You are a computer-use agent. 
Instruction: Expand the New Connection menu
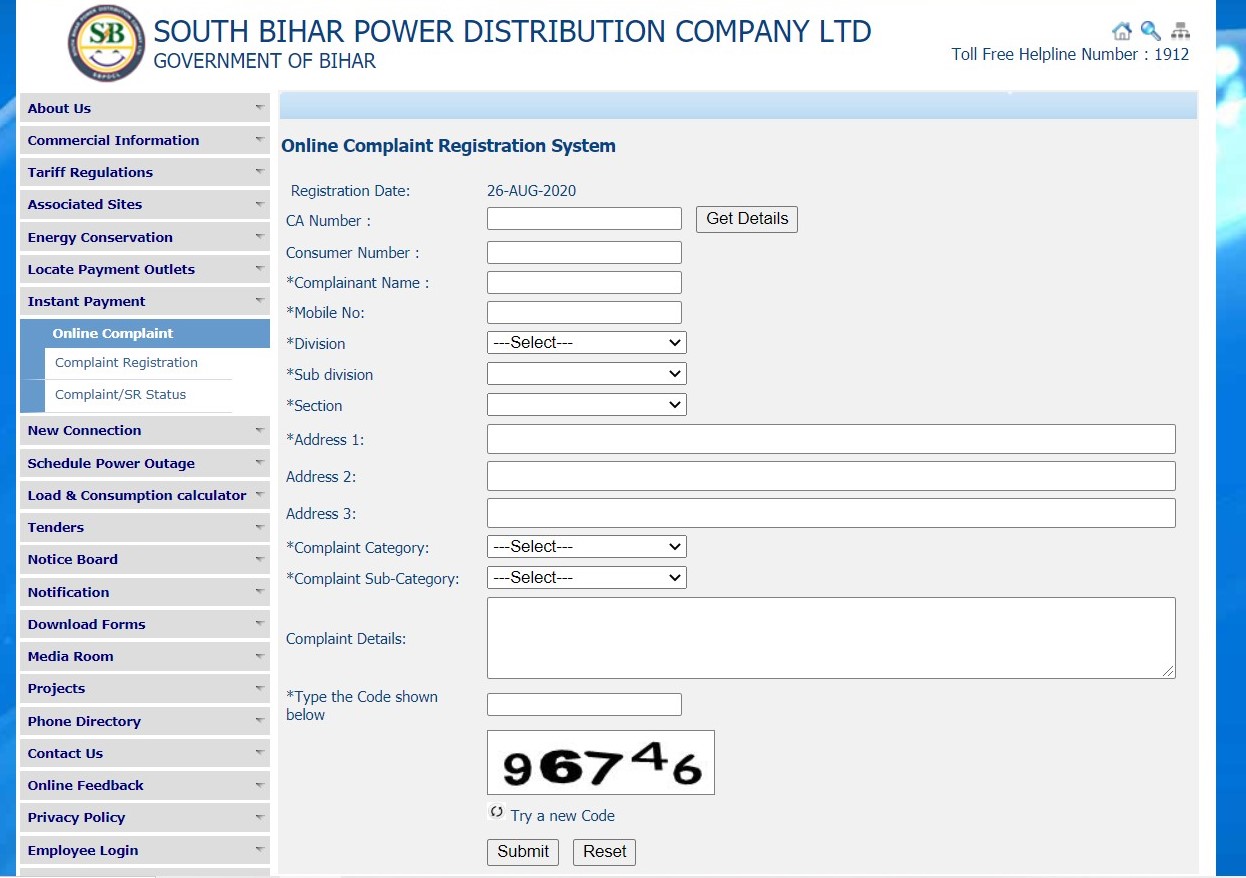pyautogui.click(x=145, y=430)
